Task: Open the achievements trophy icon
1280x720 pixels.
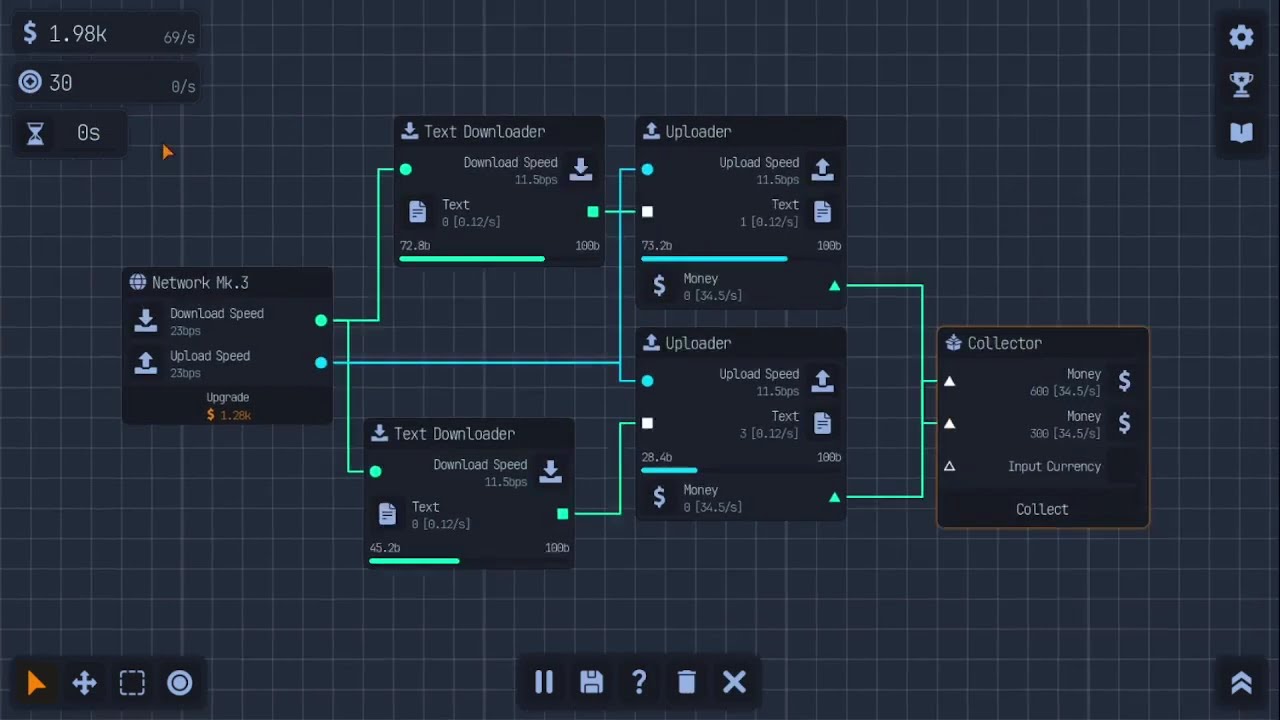Action: (1241, 85)
